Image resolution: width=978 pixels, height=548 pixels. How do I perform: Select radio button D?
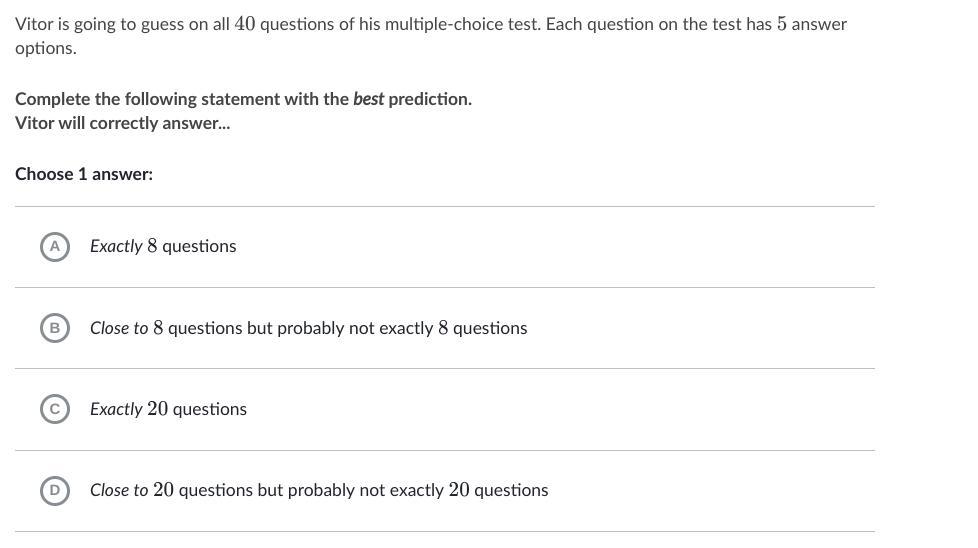(x=55, y=490)
